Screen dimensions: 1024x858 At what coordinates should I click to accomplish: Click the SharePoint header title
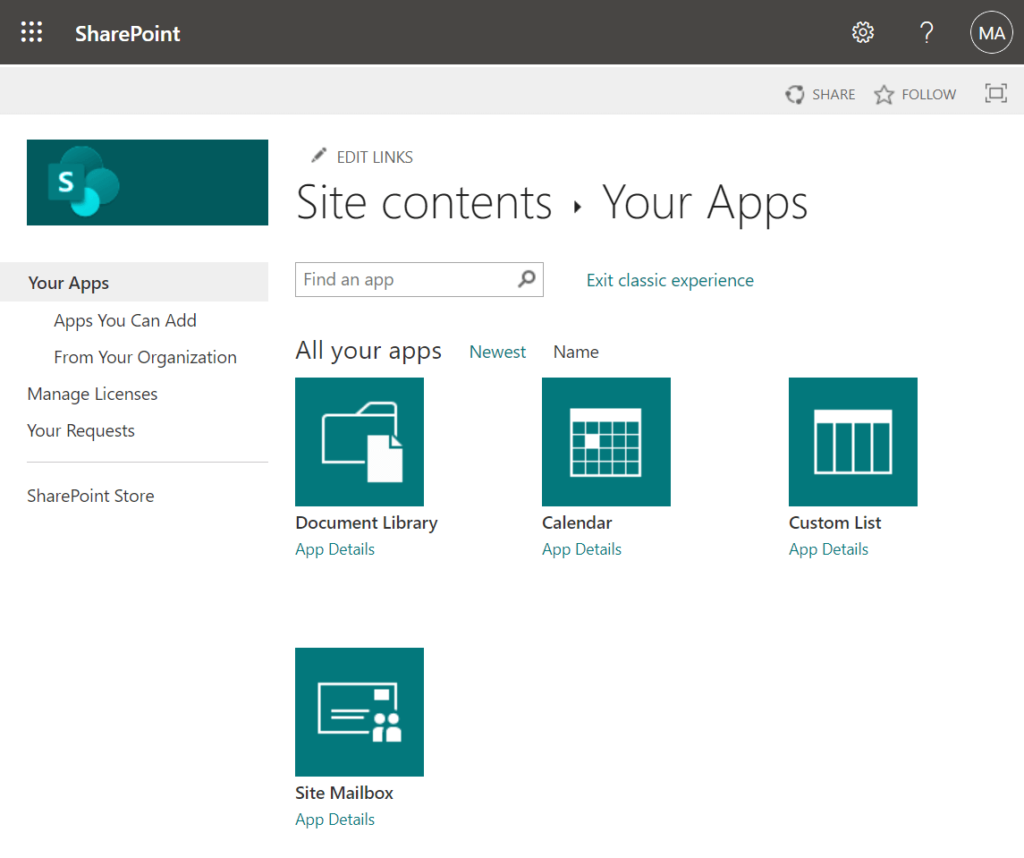[x=127, y=33]
